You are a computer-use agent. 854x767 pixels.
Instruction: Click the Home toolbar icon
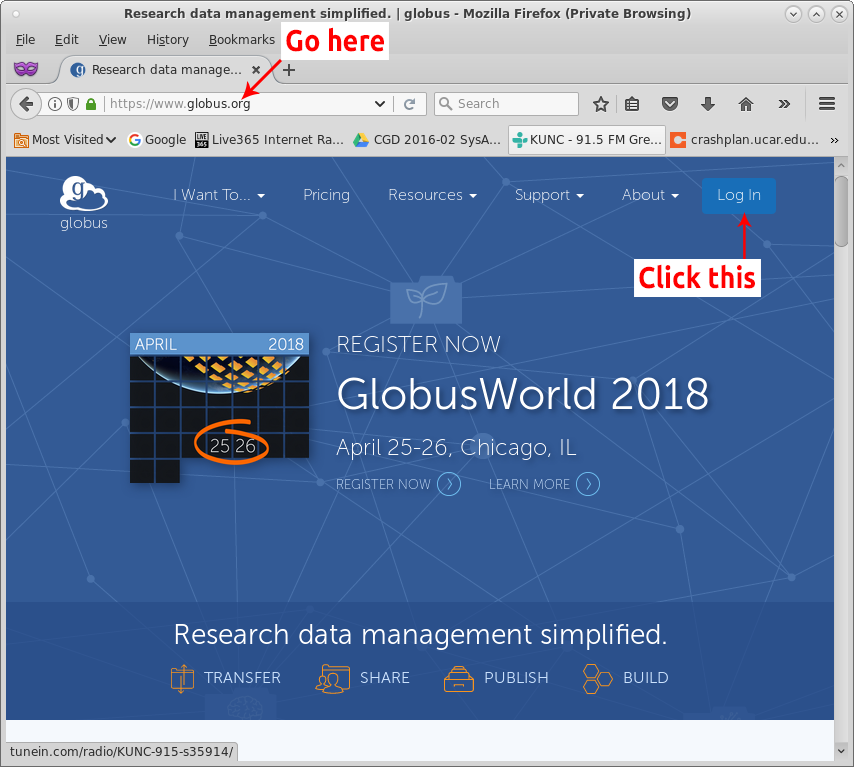click(x=745, y=104)
